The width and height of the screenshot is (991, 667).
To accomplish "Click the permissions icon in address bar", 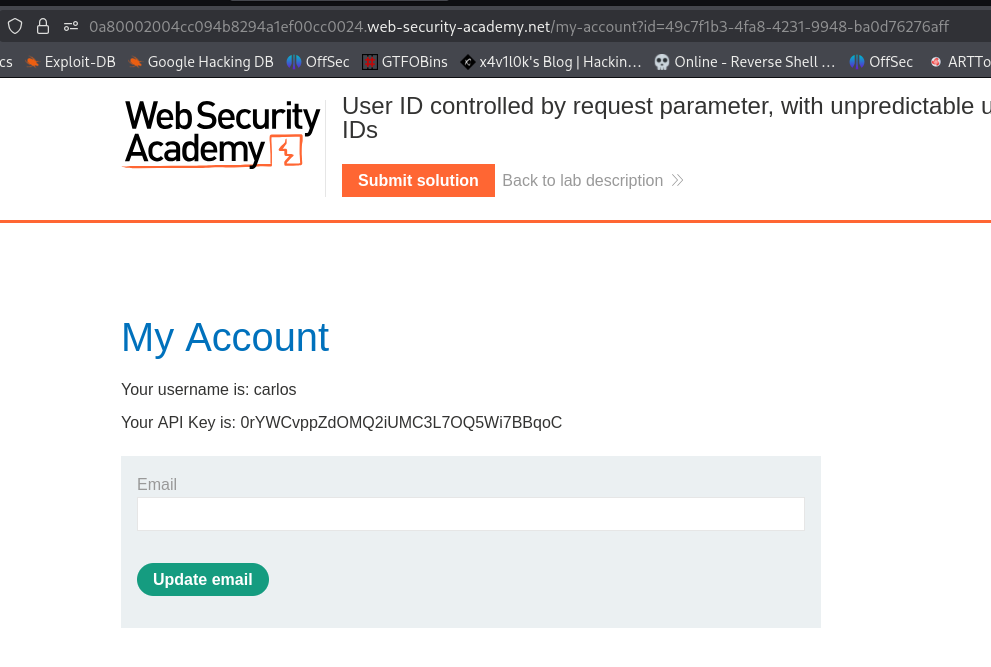I will pos(70,26).
